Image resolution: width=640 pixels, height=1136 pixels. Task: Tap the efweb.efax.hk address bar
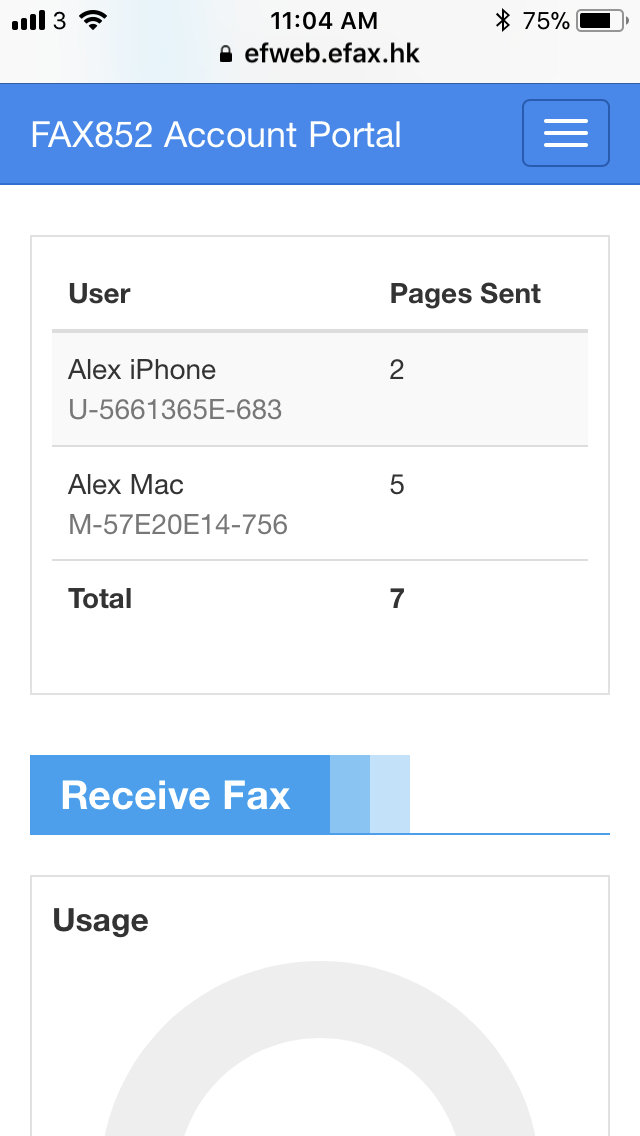(320, 54)
